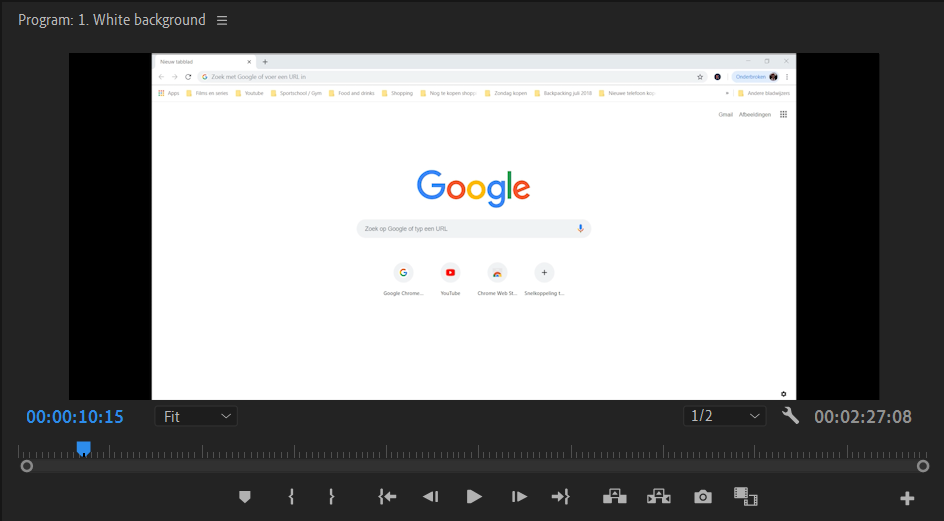Expand the bookmarks overflow chevron
This screenshot has width=944, height=521.
click(727, 93)
